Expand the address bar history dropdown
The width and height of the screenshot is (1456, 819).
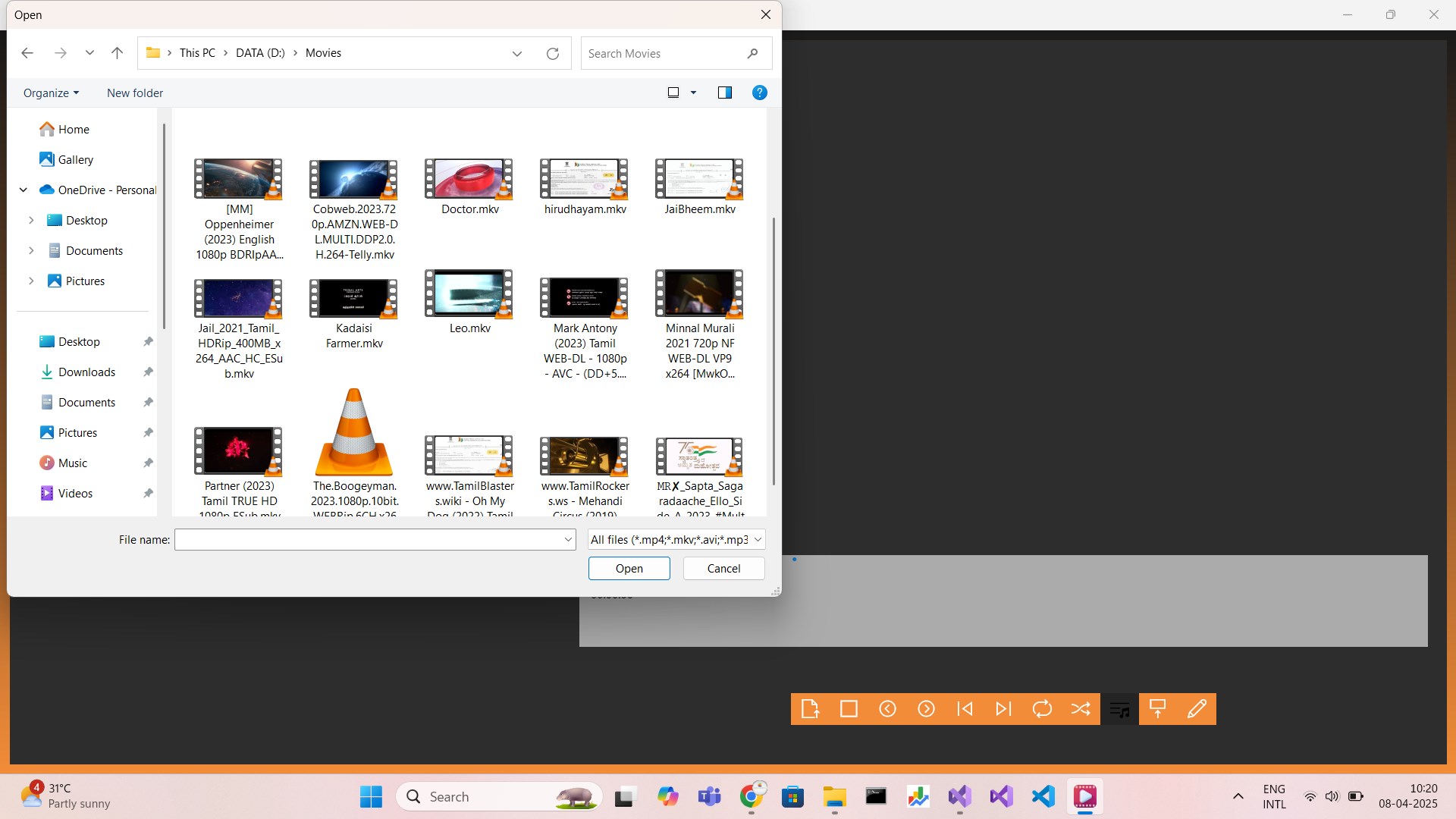tap(517, 53)
